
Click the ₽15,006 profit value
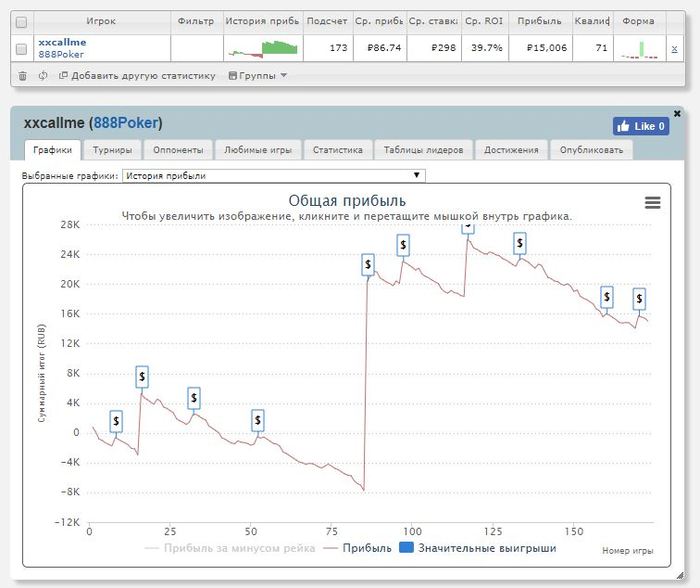point(547,48)
